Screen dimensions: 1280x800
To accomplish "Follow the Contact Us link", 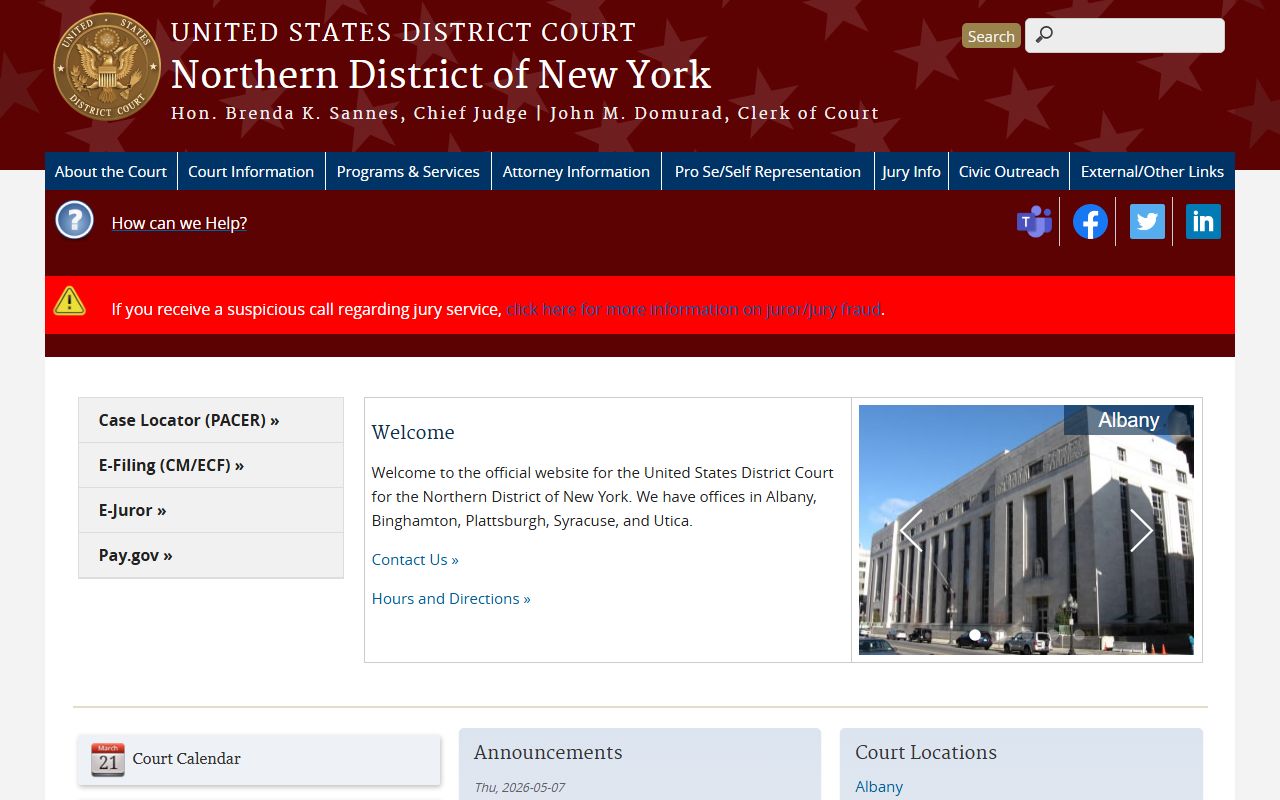I will click(415, 559).
